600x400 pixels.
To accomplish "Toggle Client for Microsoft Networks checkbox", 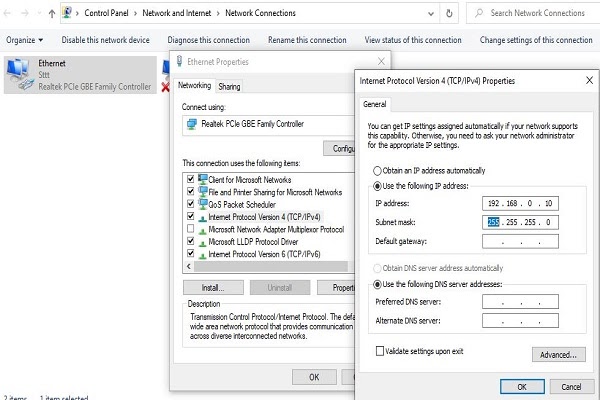I will [190, 179].
